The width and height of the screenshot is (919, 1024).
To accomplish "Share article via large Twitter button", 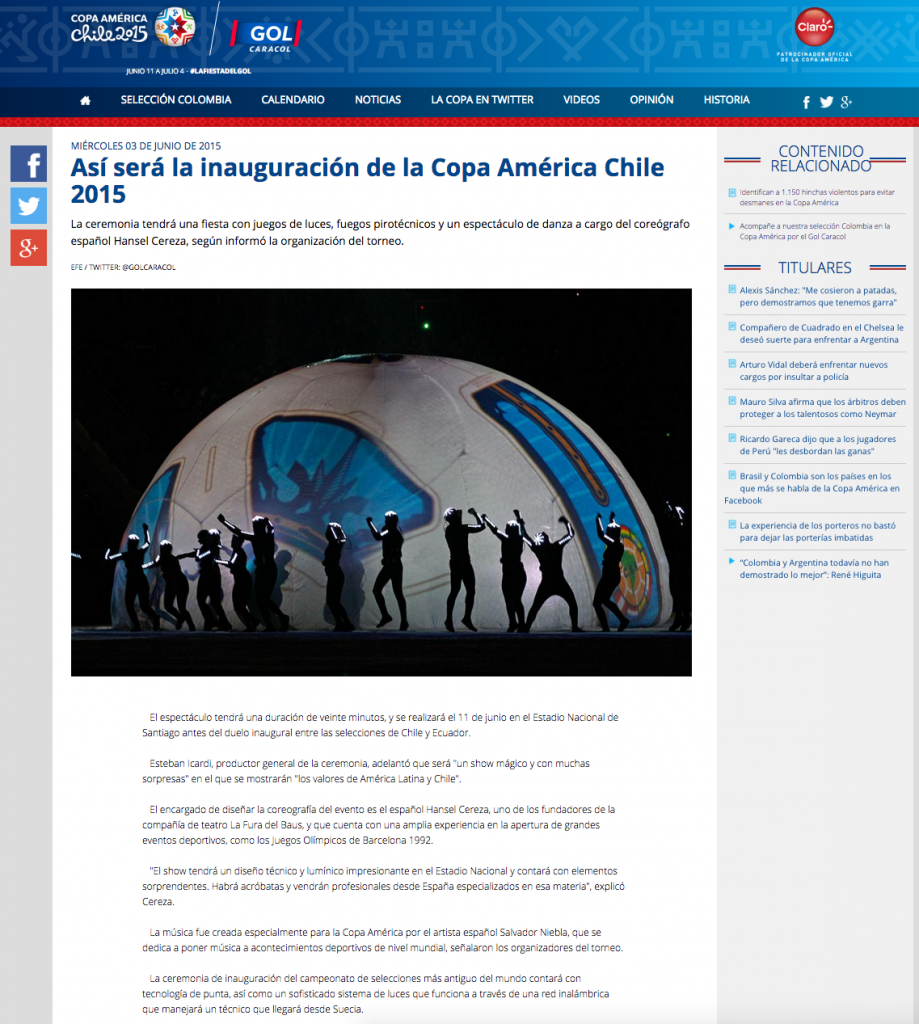I will click(x=29, y=205).
